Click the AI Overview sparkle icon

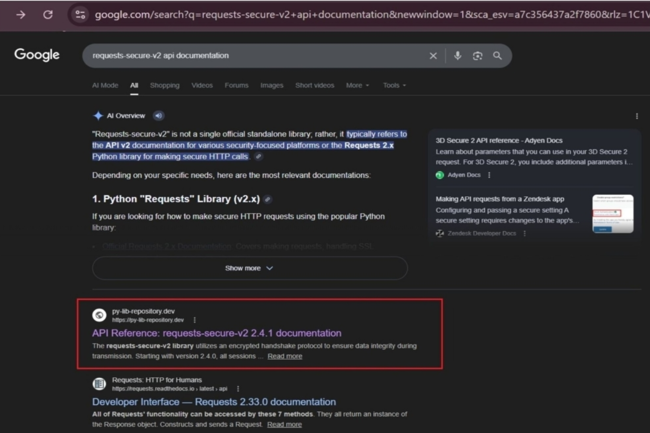tap(98, 116)
